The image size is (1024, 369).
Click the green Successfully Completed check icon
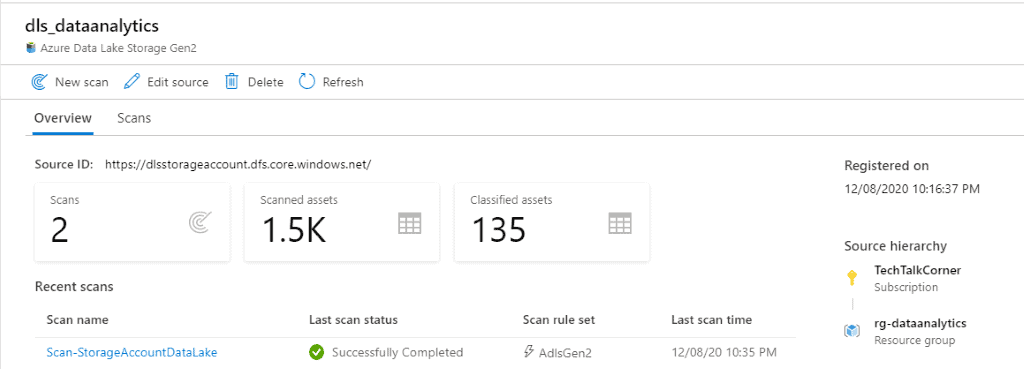[317, 352]
